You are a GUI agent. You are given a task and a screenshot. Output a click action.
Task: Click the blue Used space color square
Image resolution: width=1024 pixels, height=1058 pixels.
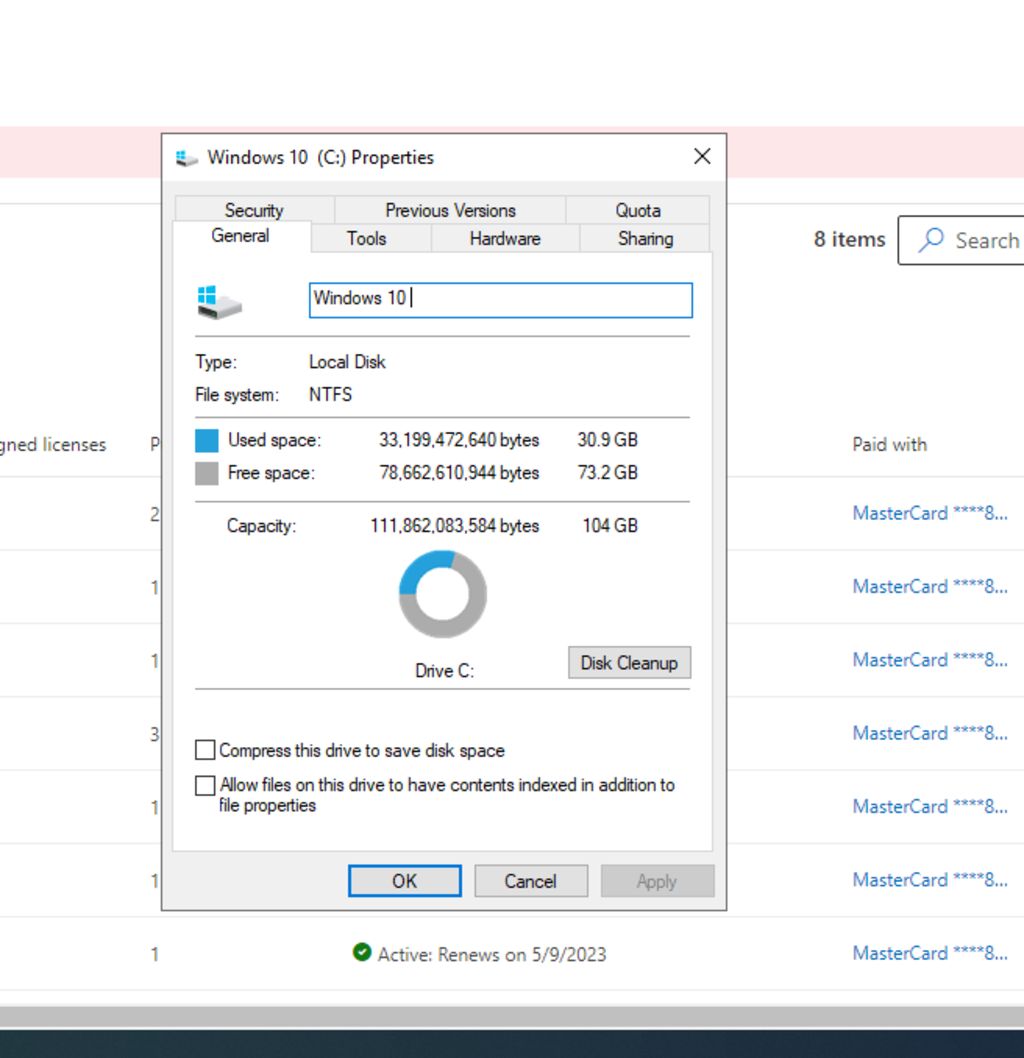[x=206, y=440]
